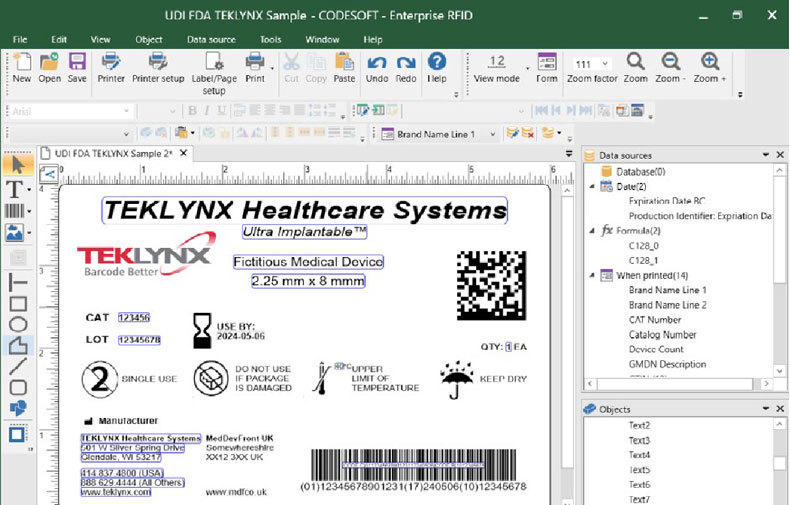The height and width of the screenshot is (505, 790).
Task: Open the Data source menu
Action: pyautogui.click(x=211, y=39)
